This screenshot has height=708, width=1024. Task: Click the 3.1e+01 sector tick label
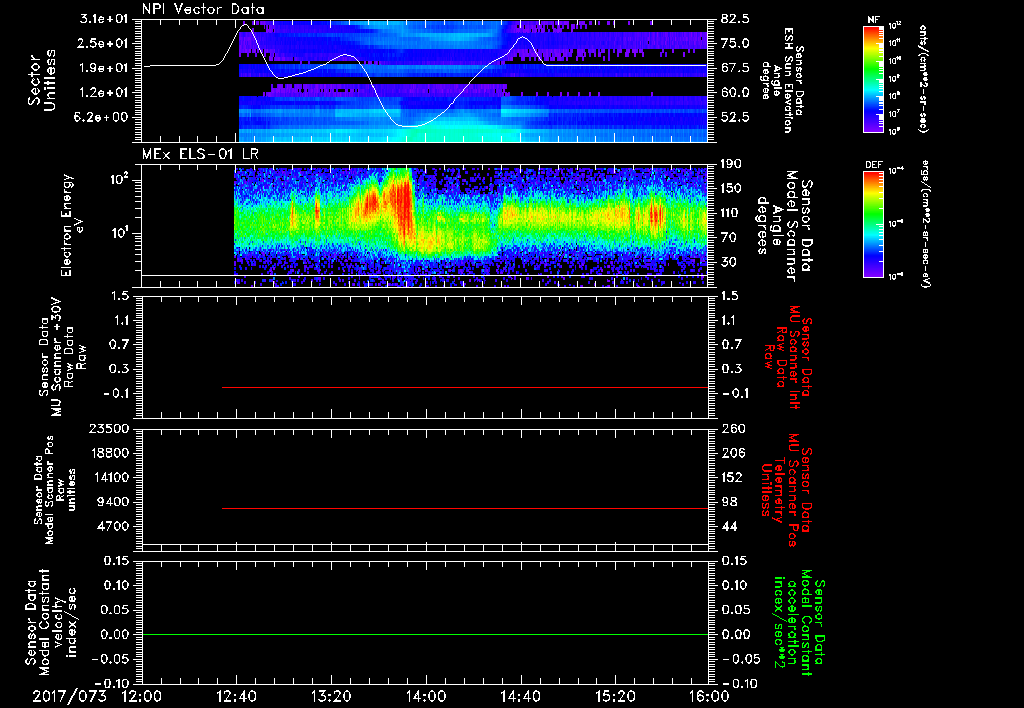coord(103,19)
